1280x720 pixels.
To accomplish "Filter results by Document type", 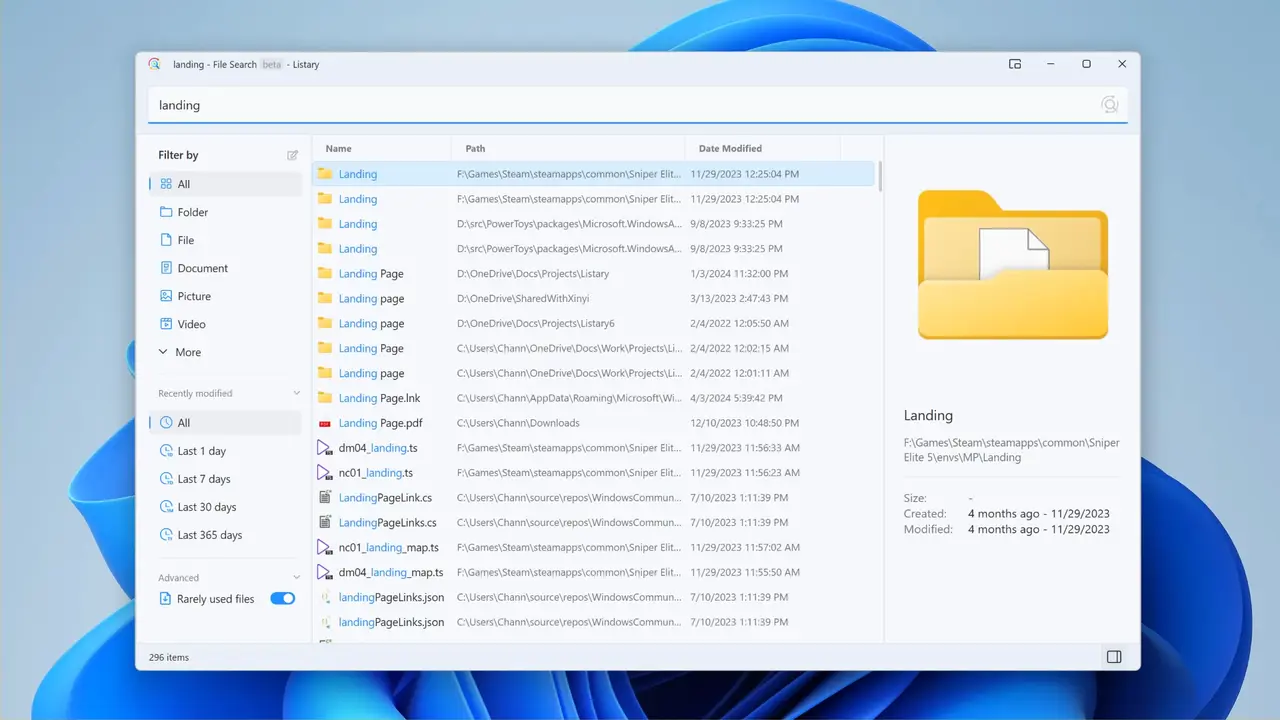I will 203,268.
